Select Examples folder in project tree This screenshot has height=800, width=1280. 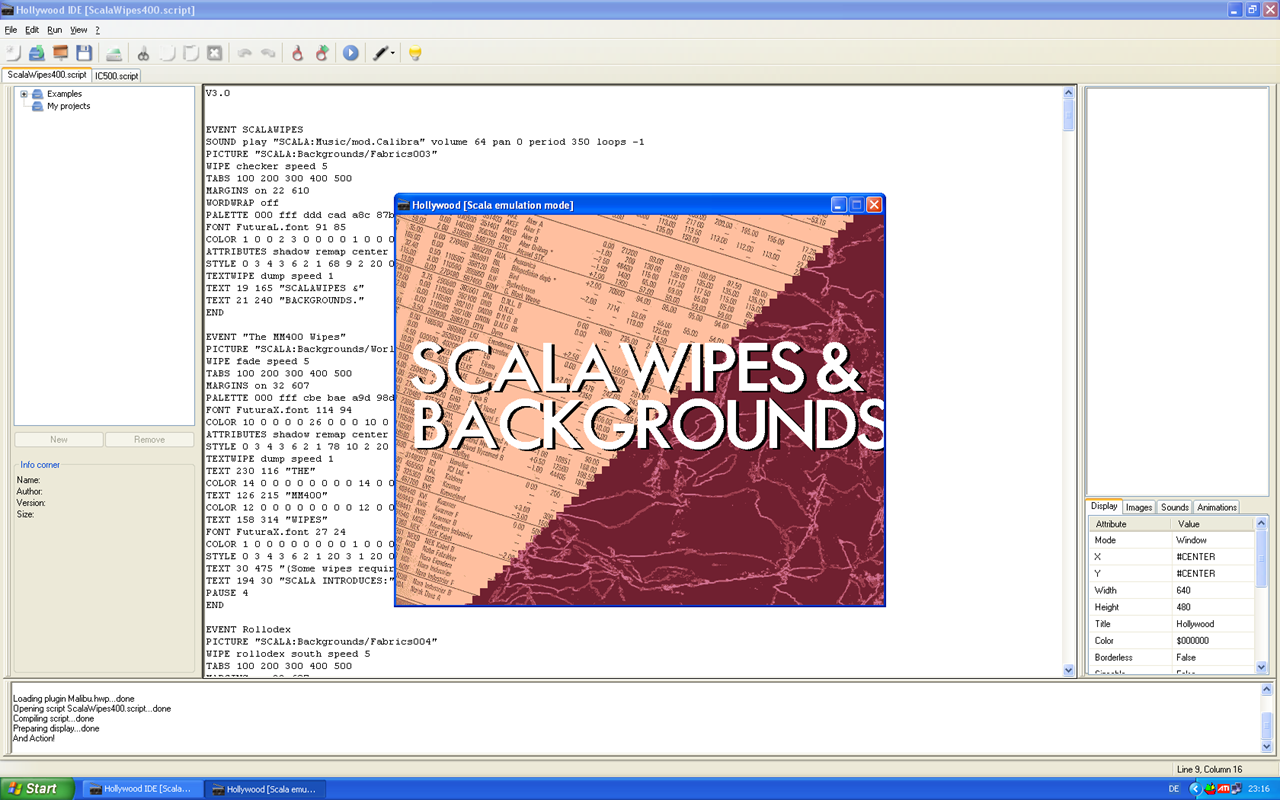[64, 94]
